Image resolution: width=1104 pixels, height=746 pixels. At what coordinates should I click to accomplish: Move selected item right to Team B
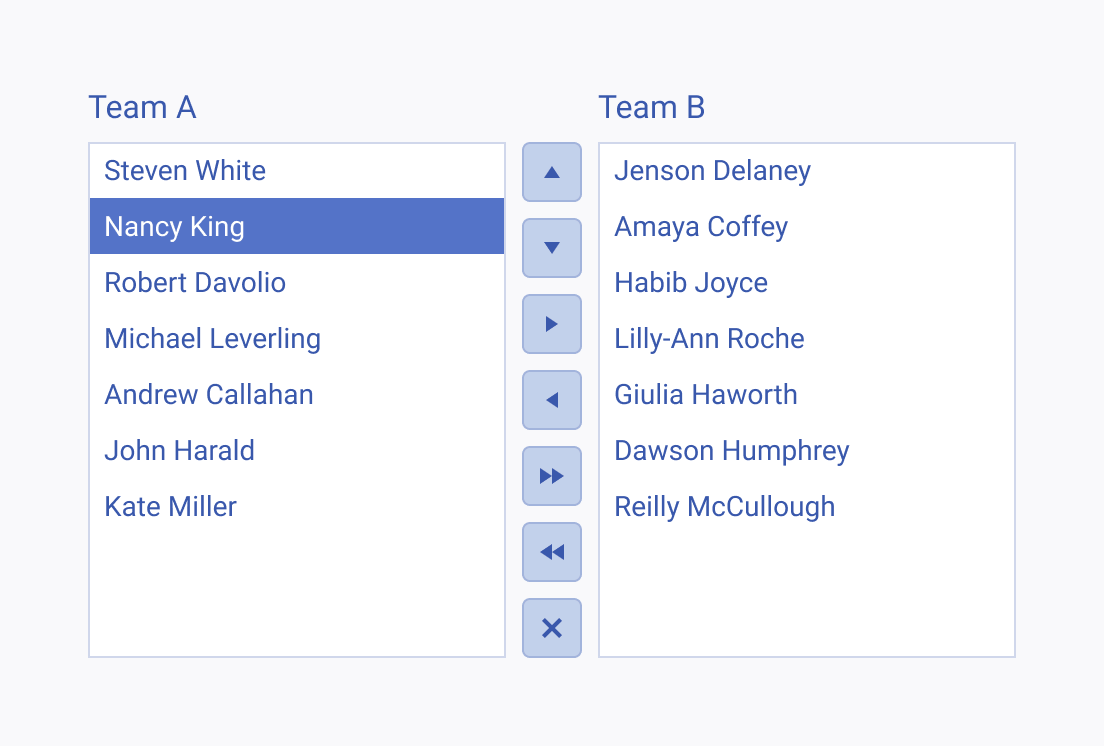tap(552, 324)
